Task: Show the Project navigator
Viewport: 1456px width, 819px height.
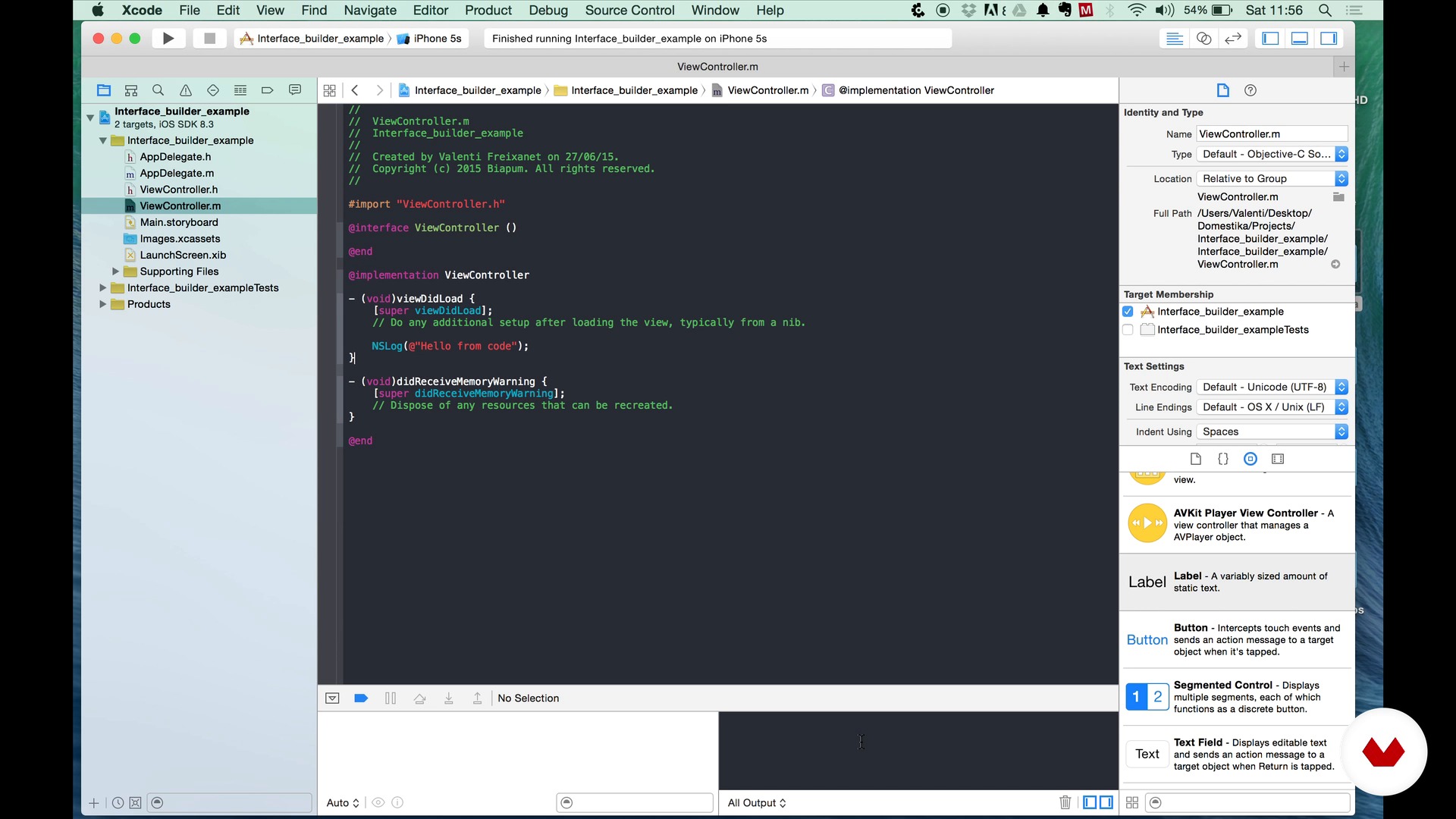Action: [x=104, y=90]
